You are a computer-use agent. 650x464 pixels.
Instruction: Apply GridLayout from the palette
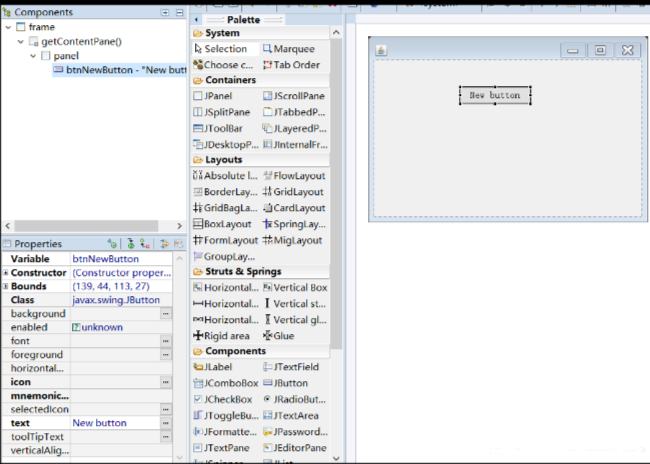pos(294,192)
